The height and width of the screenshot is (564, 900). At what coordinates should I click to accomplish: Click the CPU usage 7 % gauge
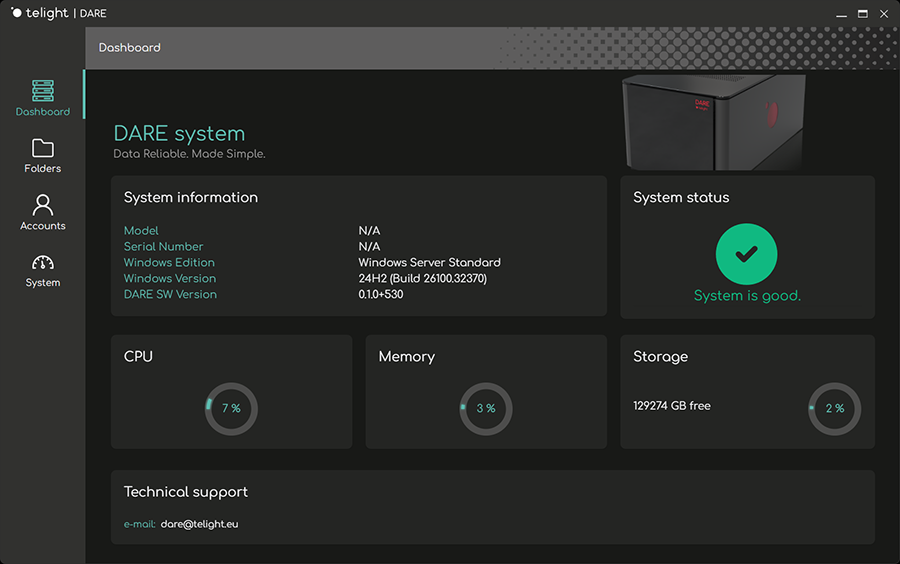pyautogui.click(x=231, y=408)
